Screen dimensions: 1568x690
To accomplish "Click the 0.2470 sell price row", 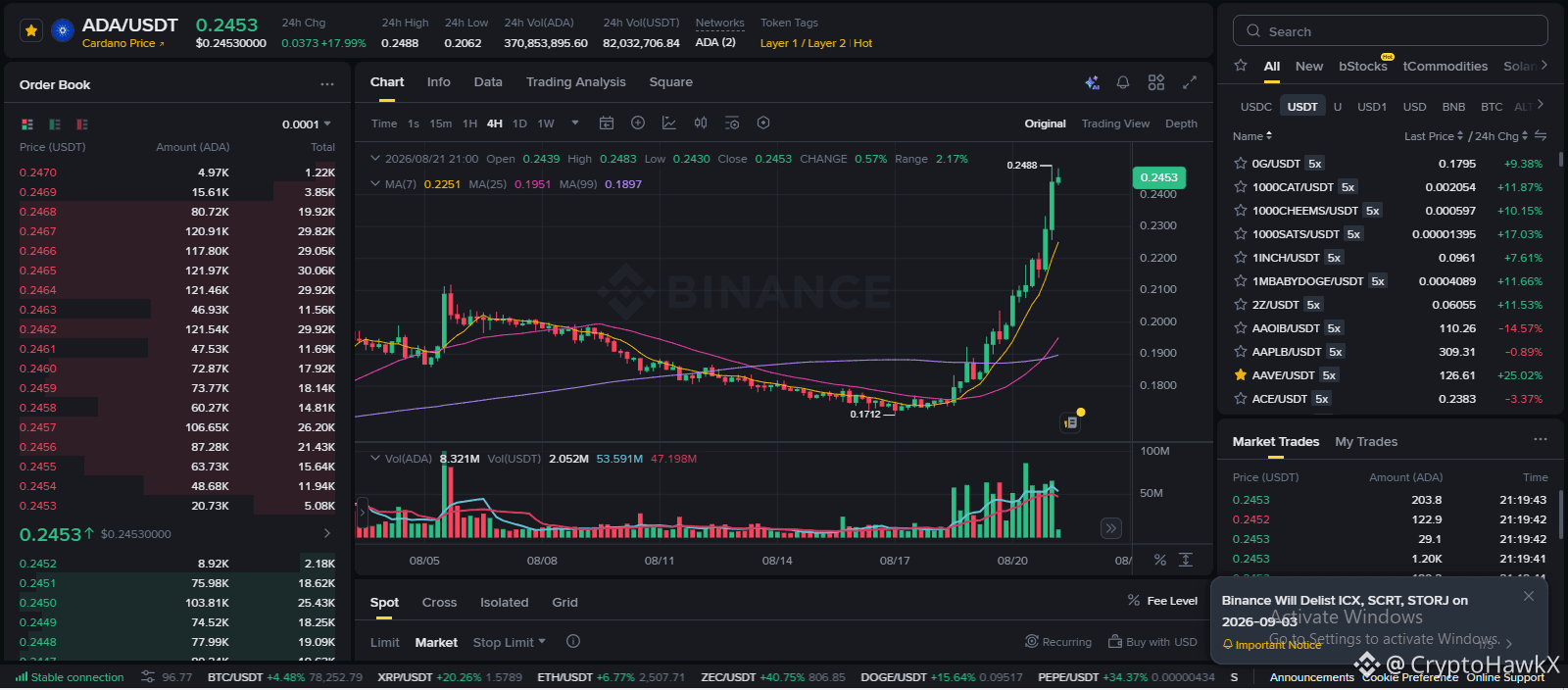I will (177, 172).
